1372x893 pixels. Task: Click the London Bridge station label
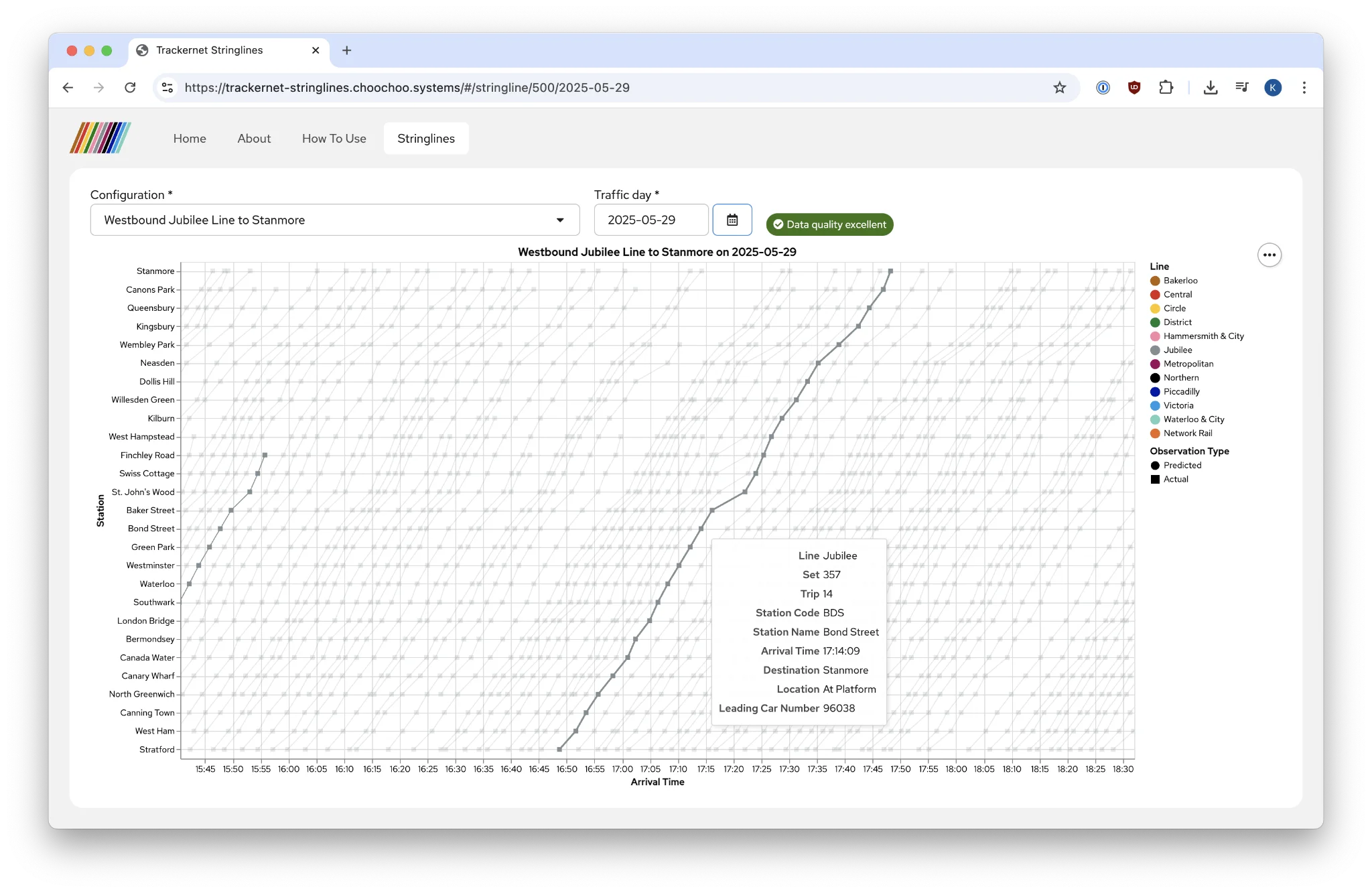pos(145,621)
